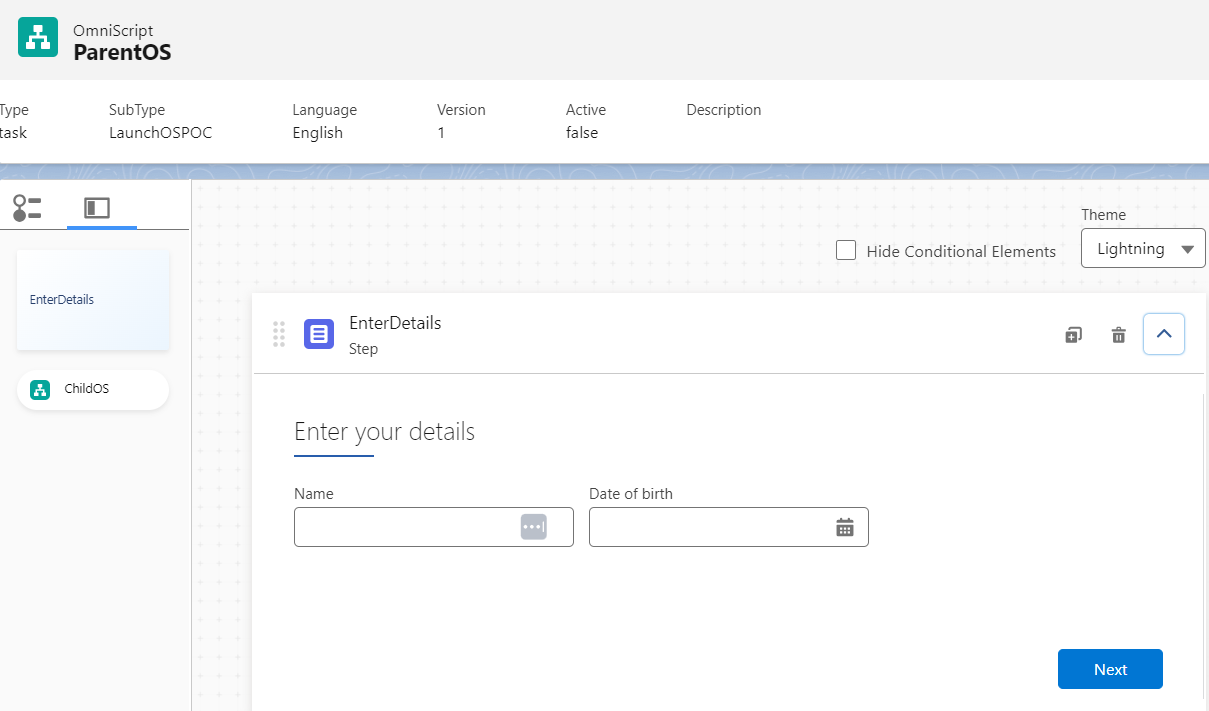Collapse the EnterDetails step section
Viewport: 1209px width, 711px height.
coord(1164,334)
